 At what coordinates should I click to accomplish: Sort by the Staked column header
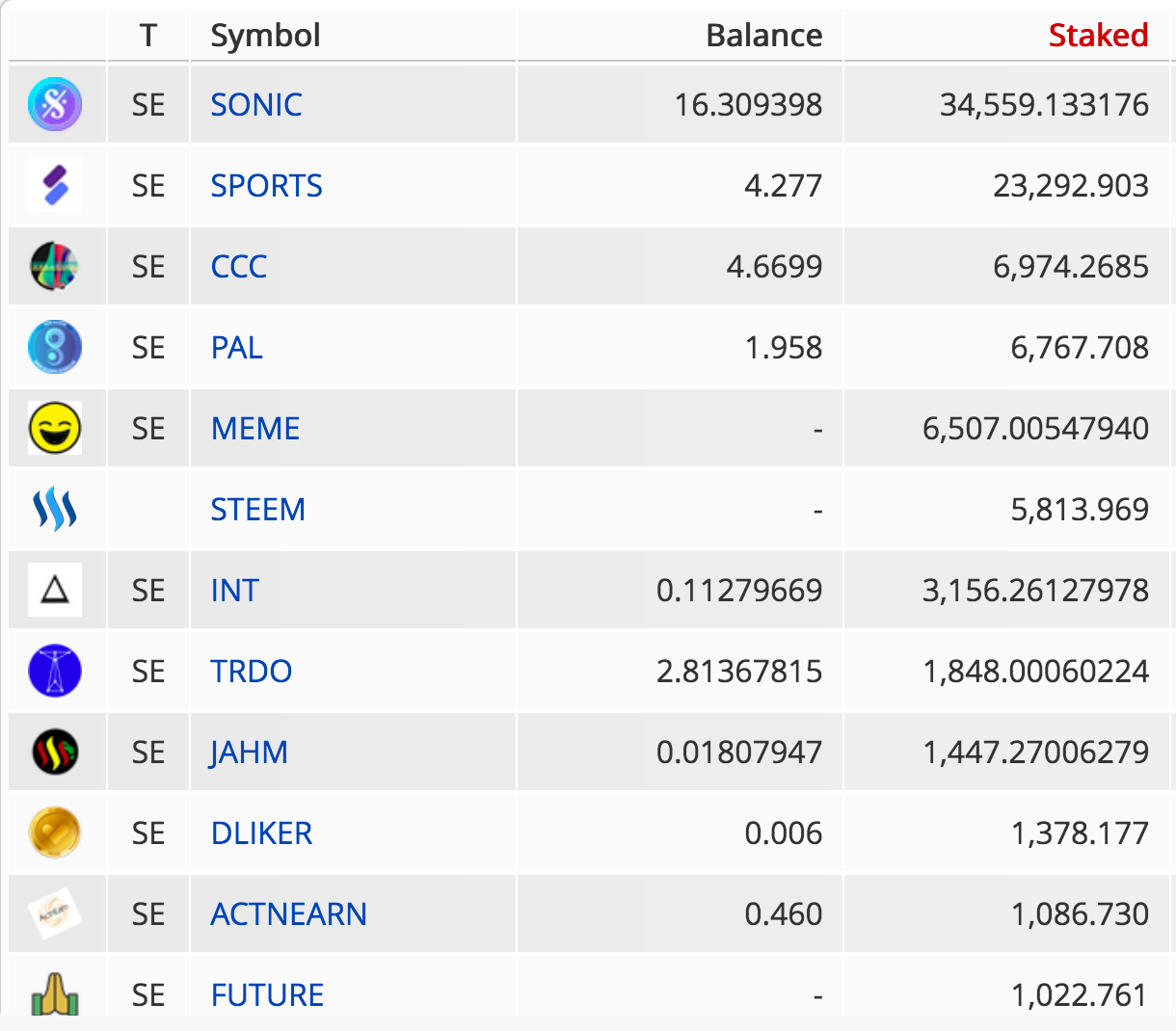(x=1098, y=36)
